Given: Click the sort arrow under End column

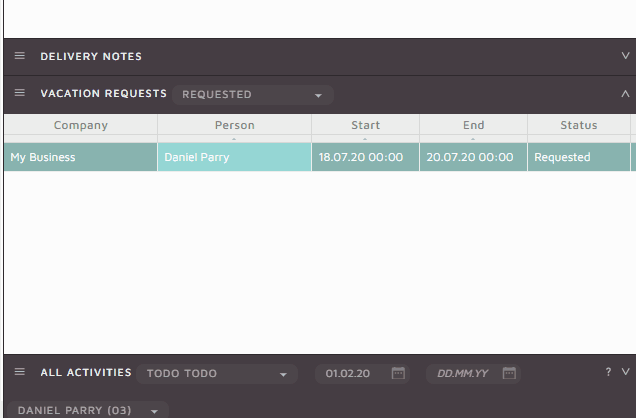Looking at the screenshot, I should 473,139.
